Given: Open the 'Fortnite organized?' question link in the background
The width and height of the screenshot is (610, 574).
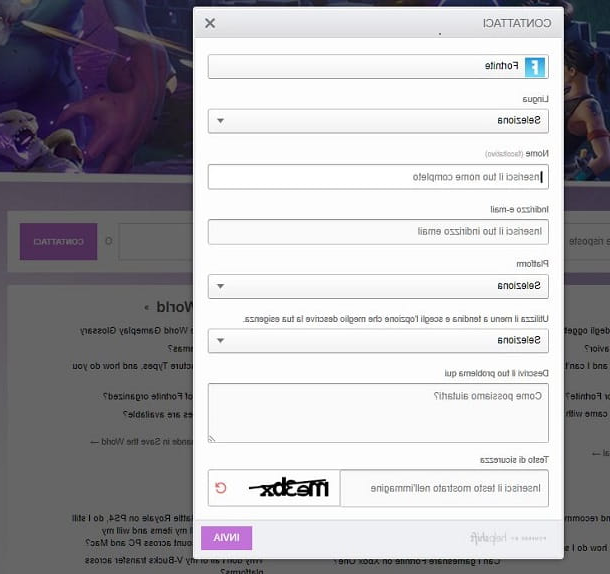Looking at the screenshot, I should (148, 397).
